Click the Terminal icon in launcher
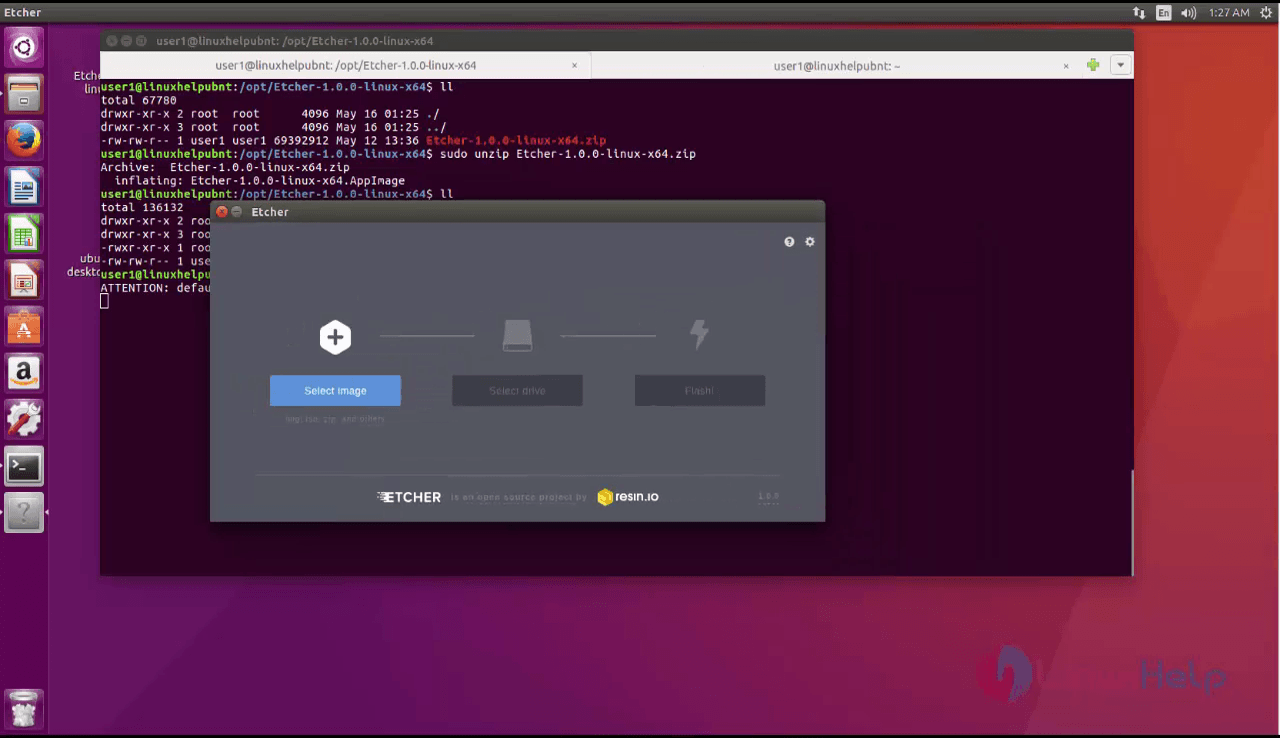Image resolution: width=1280 pixels, height=738 pixels. coord(24,467)
